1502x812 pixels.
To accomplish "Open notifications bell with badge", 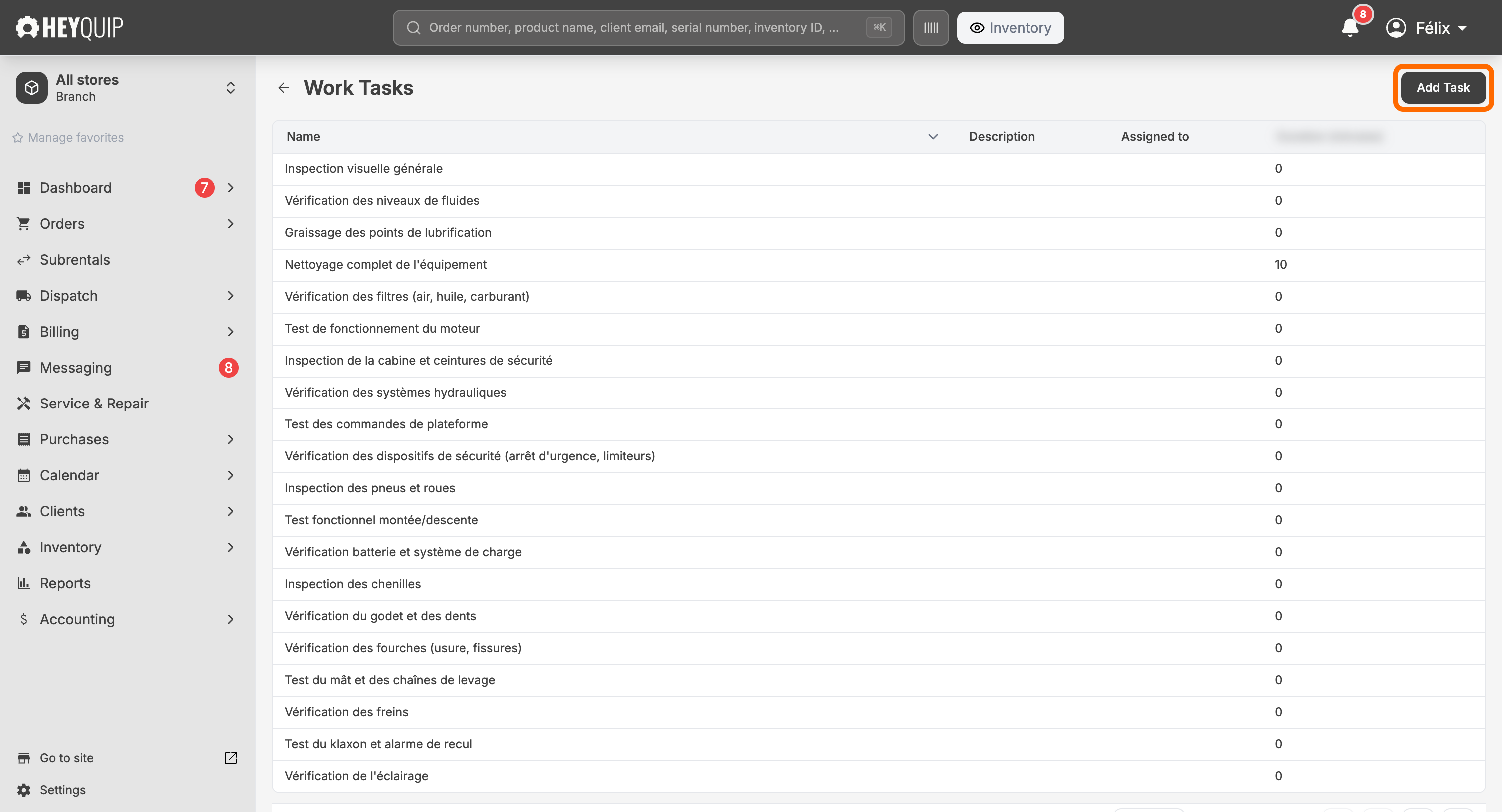I will coord(1350,27).
